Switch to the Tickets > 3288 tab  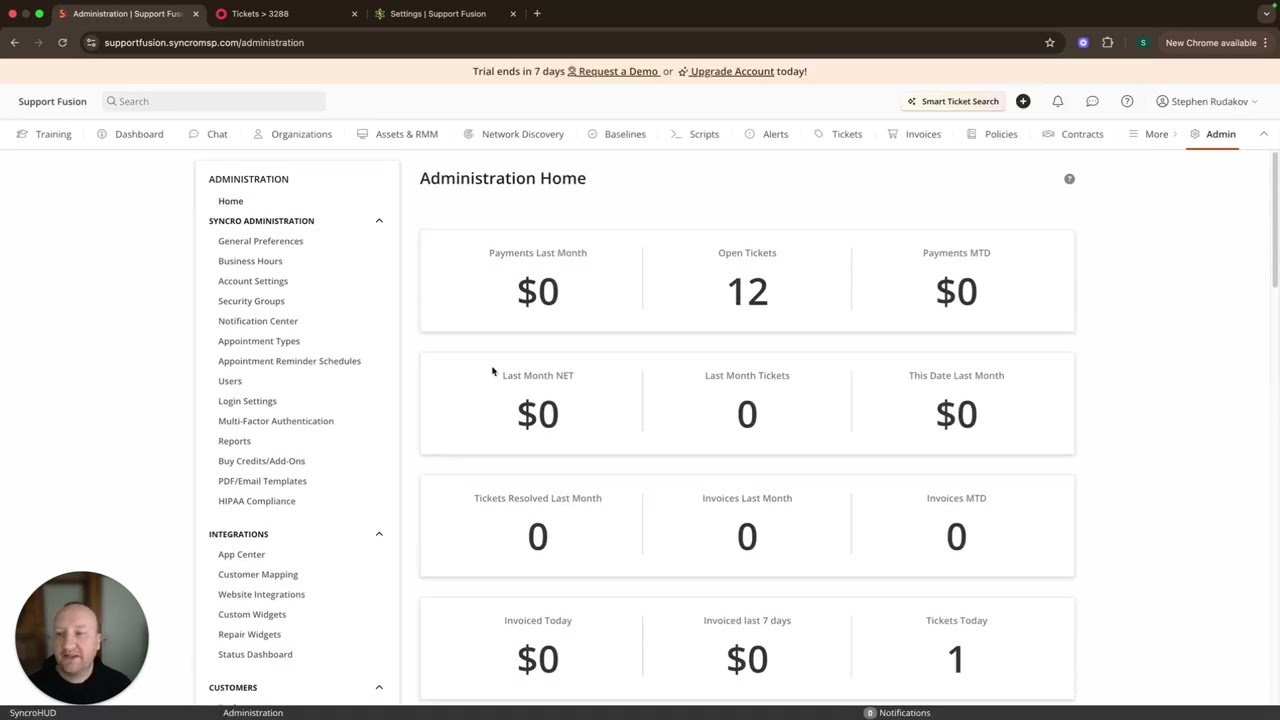click(284, 14)
